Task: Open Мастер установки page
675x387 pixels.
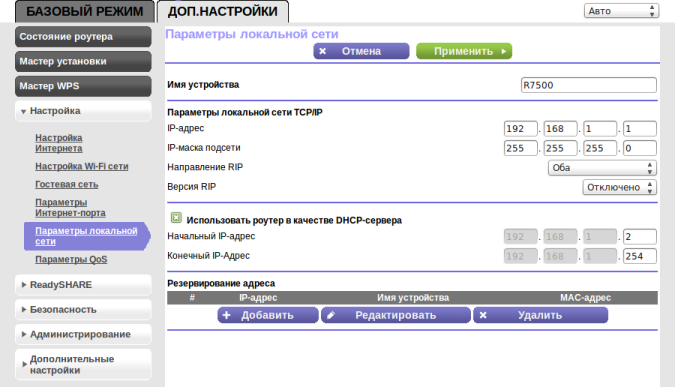Action: point(83,61)
